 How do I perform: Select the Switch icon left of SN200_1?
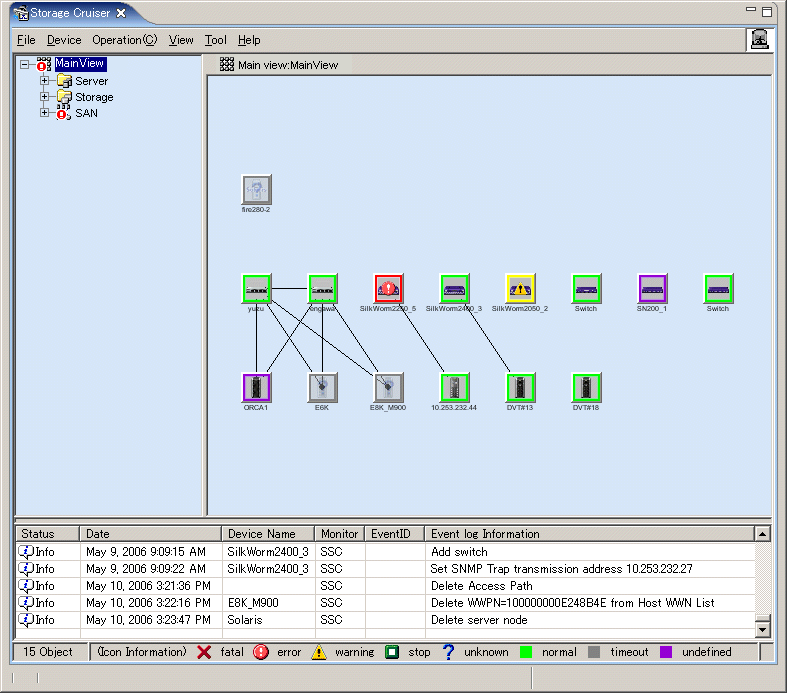point(586,289)
